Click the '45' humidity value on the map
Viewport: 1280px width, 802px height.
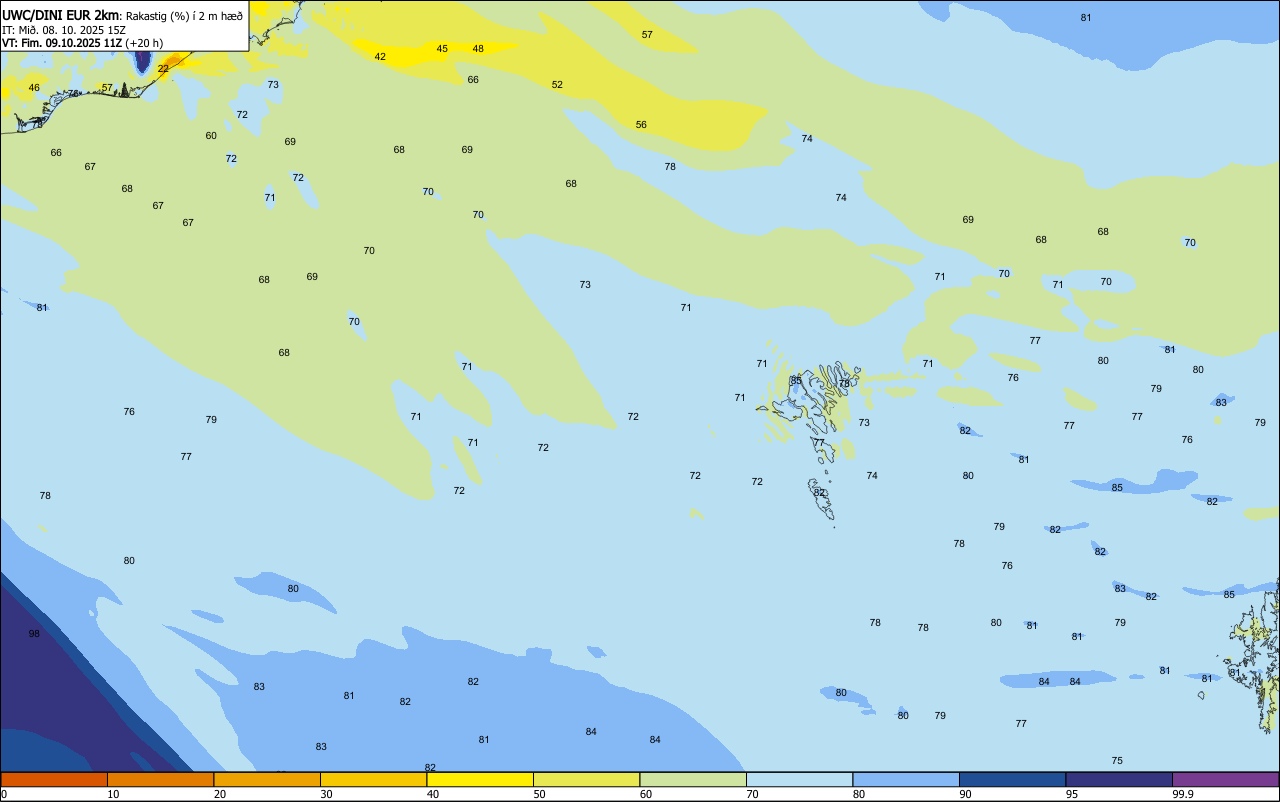tap(442, 49)
